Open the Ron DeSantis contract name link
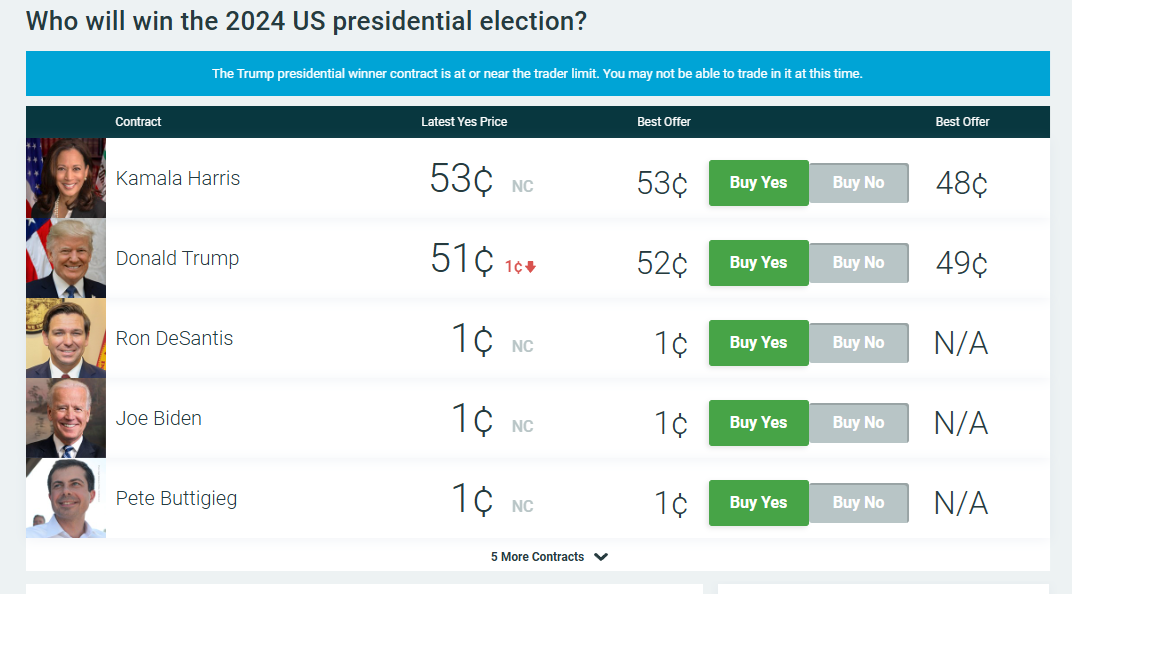The image size is (1152, 648). tap(174, 338)
